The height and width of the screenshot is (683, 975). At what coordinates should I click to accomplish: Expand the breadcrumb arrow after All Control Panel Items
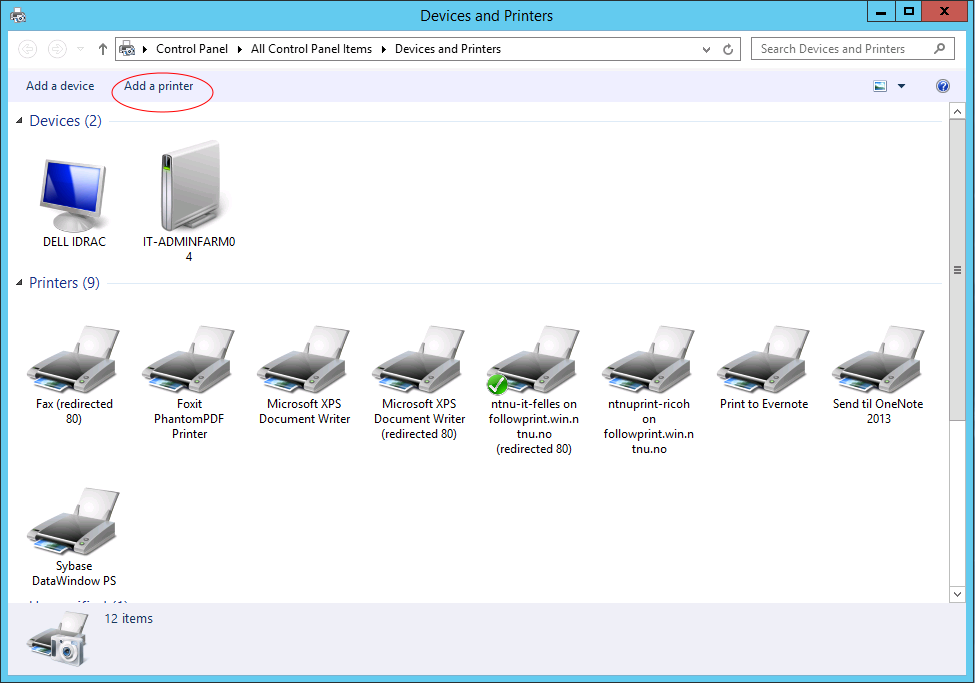pos(384,49)
